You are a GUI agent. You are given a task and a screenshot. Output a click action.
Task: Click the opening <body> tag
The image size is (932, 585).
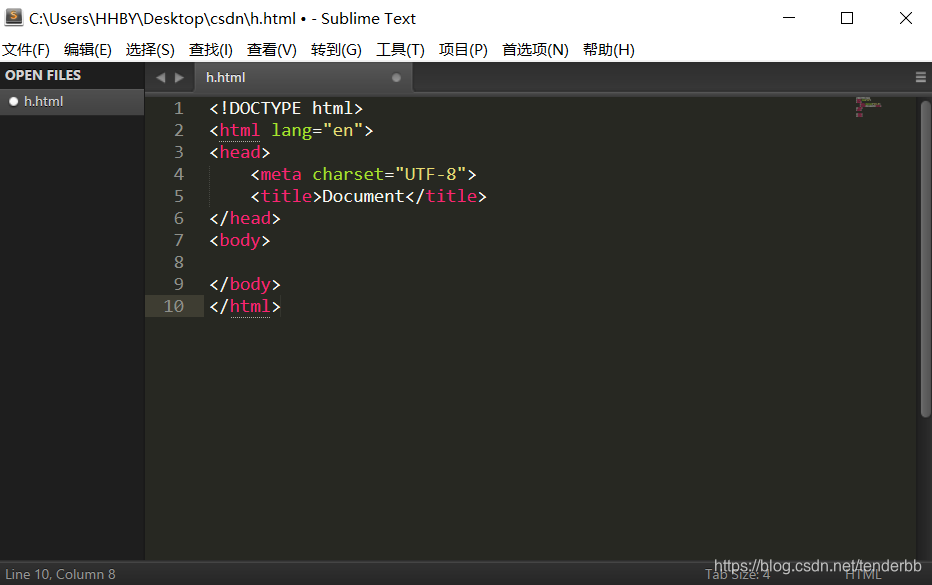click(240, 240)
